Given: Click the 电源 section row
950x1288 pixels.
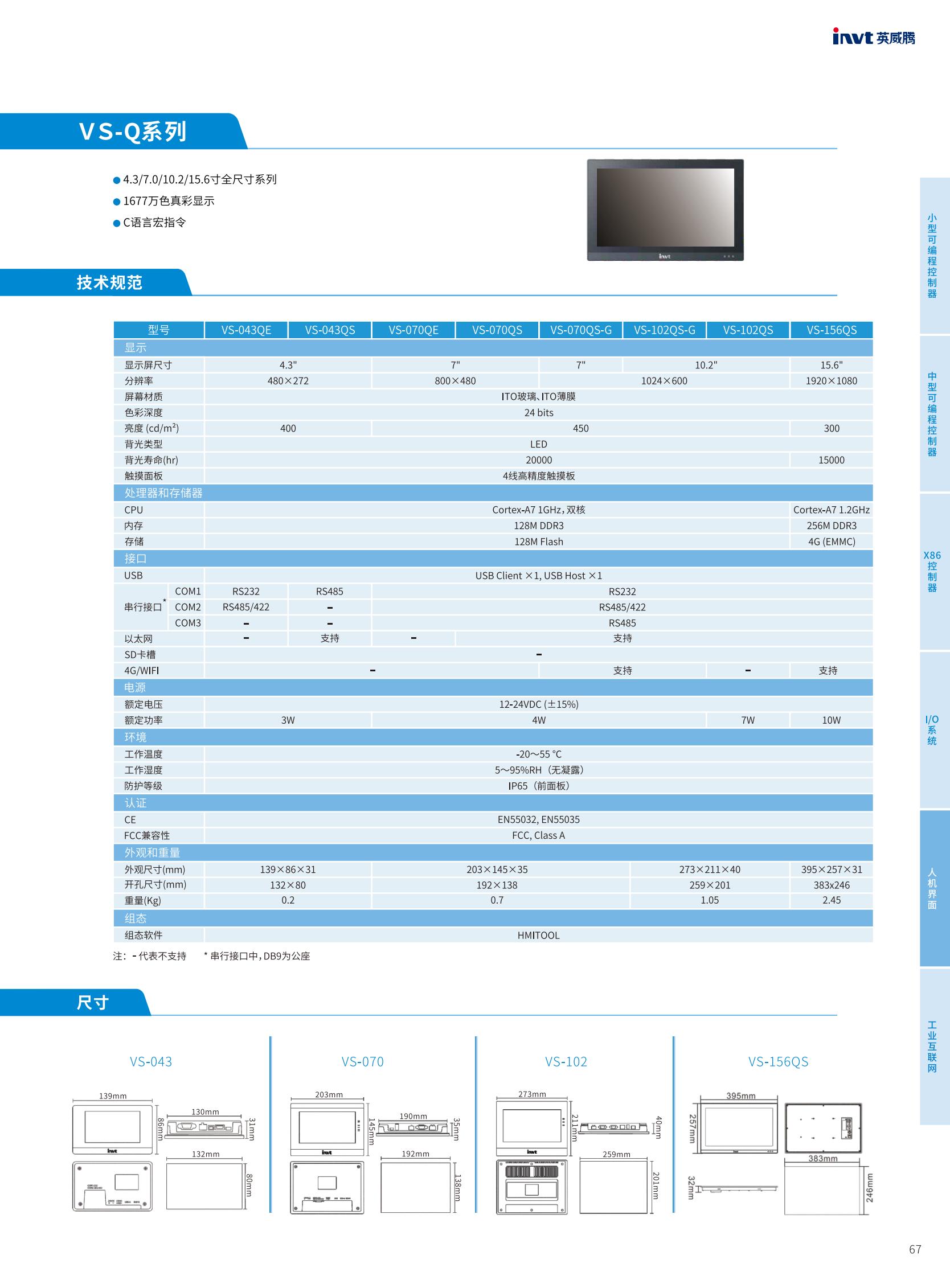Looking at the screenshot, I should 493,687.
